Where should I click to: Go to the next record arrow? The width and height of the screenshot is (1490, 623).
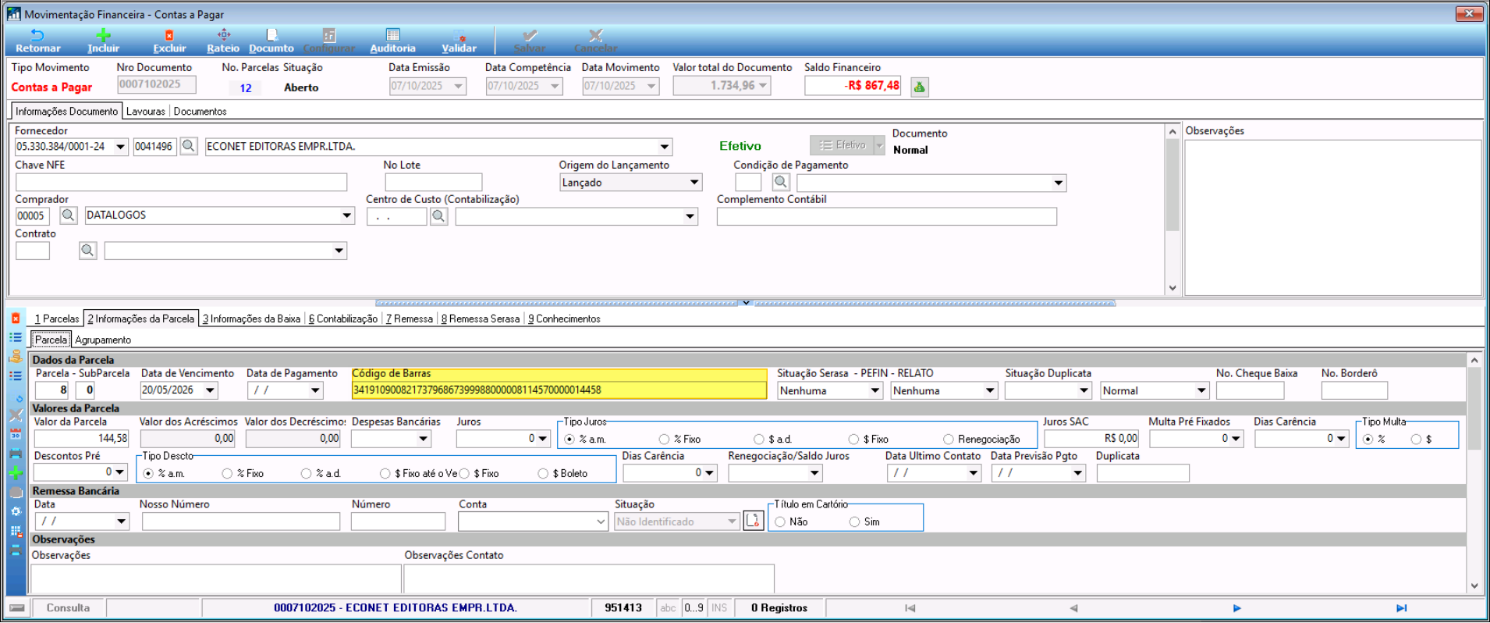(x=1237, y=608)
